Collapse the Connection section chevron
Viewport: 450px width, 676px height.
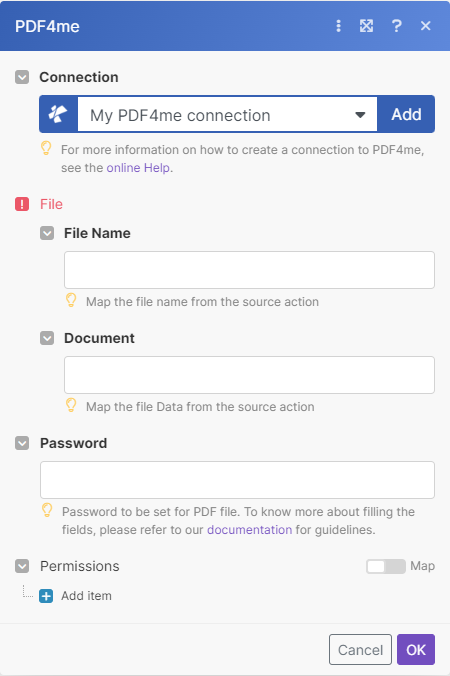(22, 77)
